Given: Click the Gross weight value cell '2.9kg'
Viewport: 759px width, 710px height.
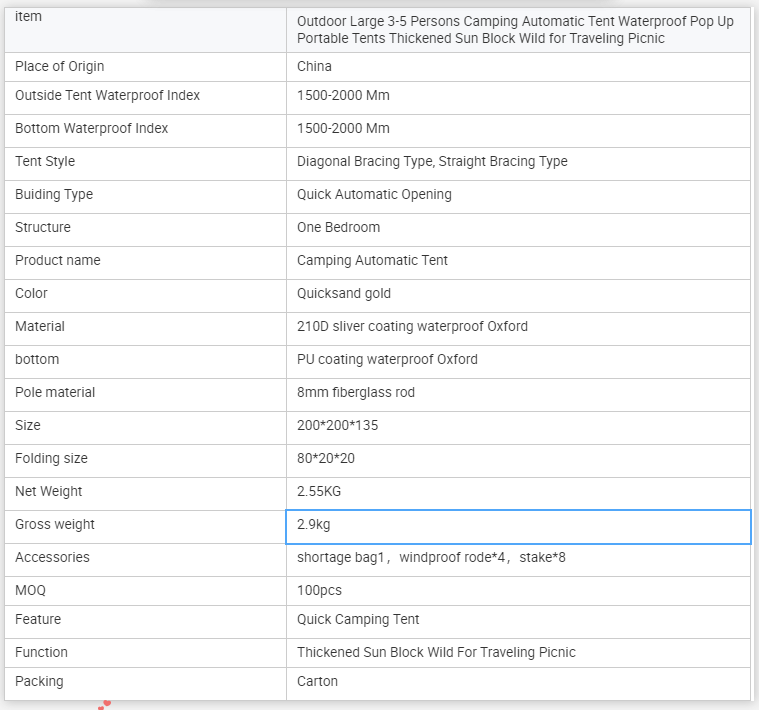Looking at the screenshot, I should tap(518, 525).
